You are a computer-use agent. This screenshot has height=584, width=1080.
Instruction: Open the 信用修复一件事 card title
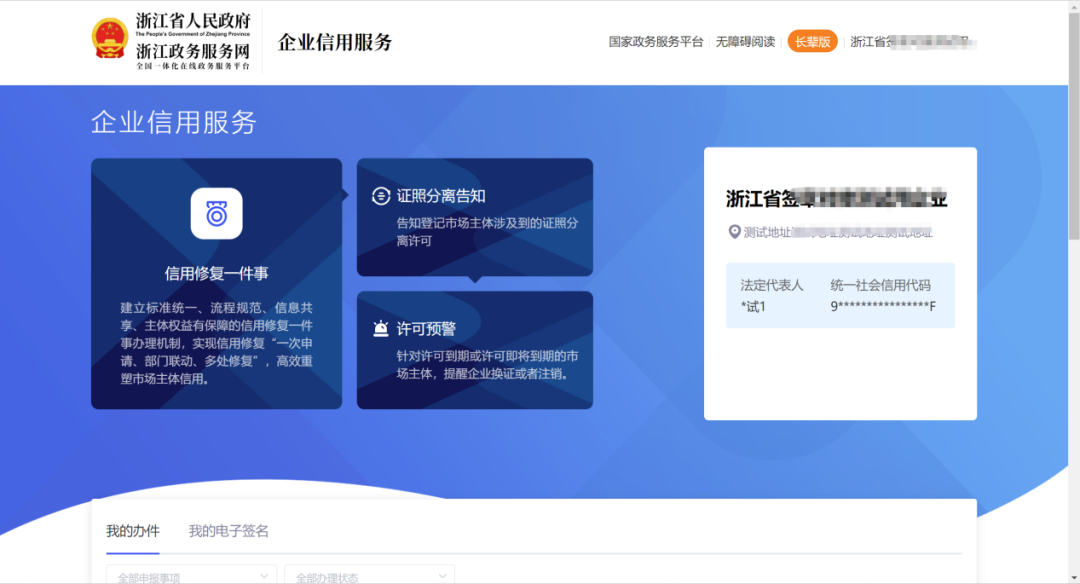click(x=216, y=273)
